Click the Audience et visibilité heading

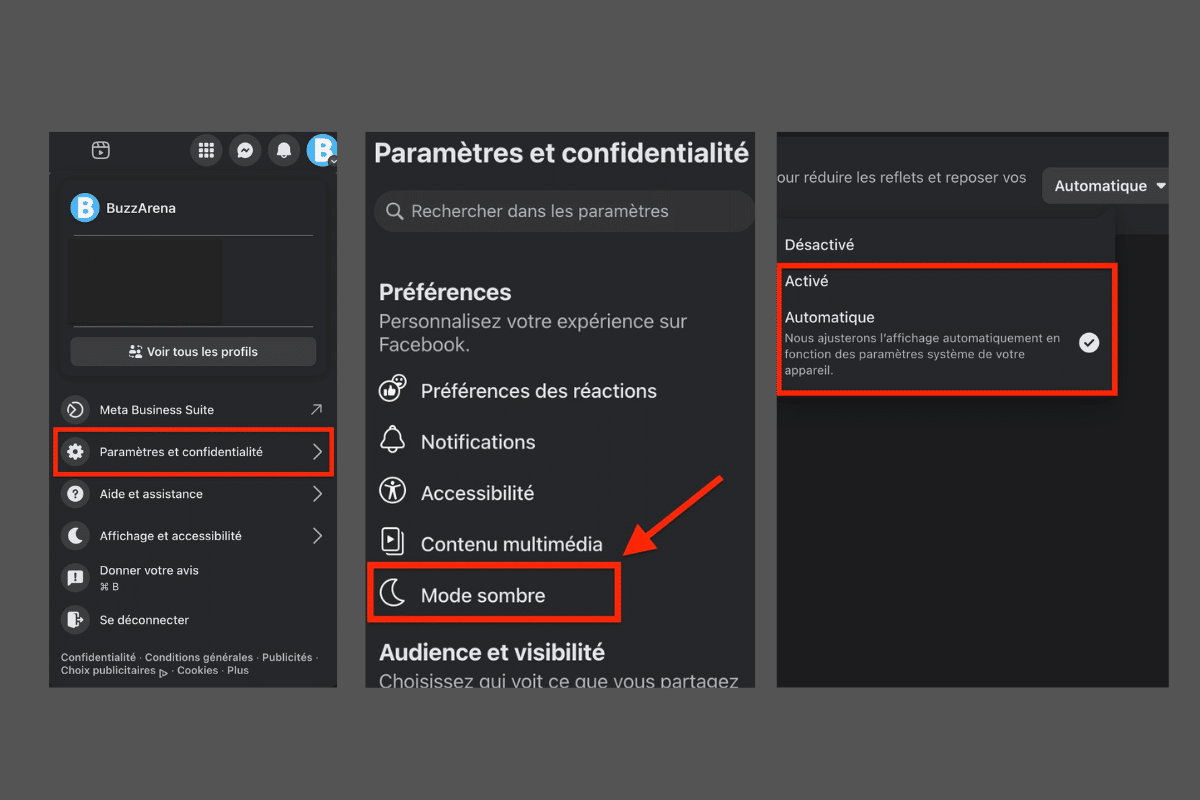point(492,652)
